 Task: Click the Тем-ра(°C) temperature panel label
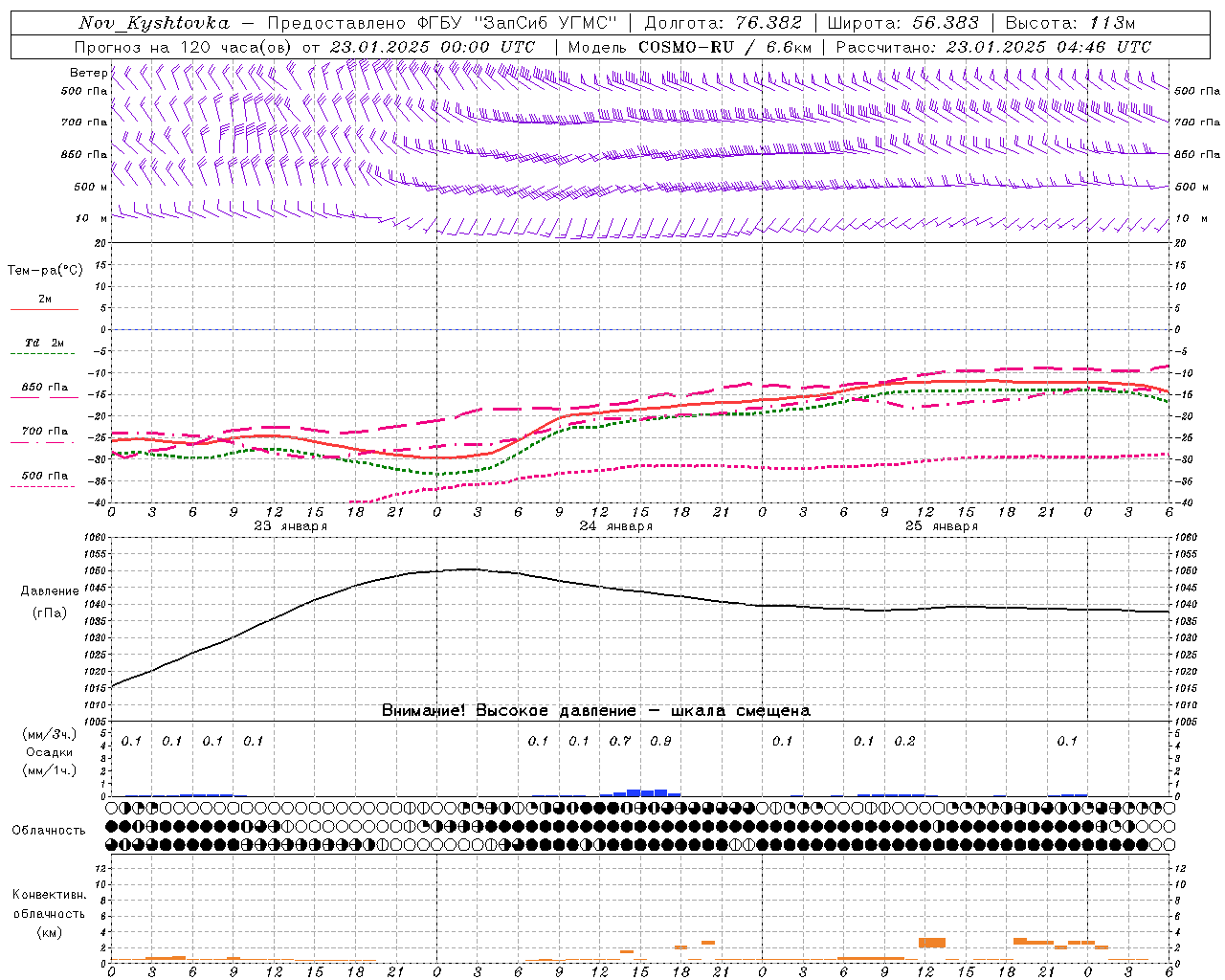click(45, 271)
